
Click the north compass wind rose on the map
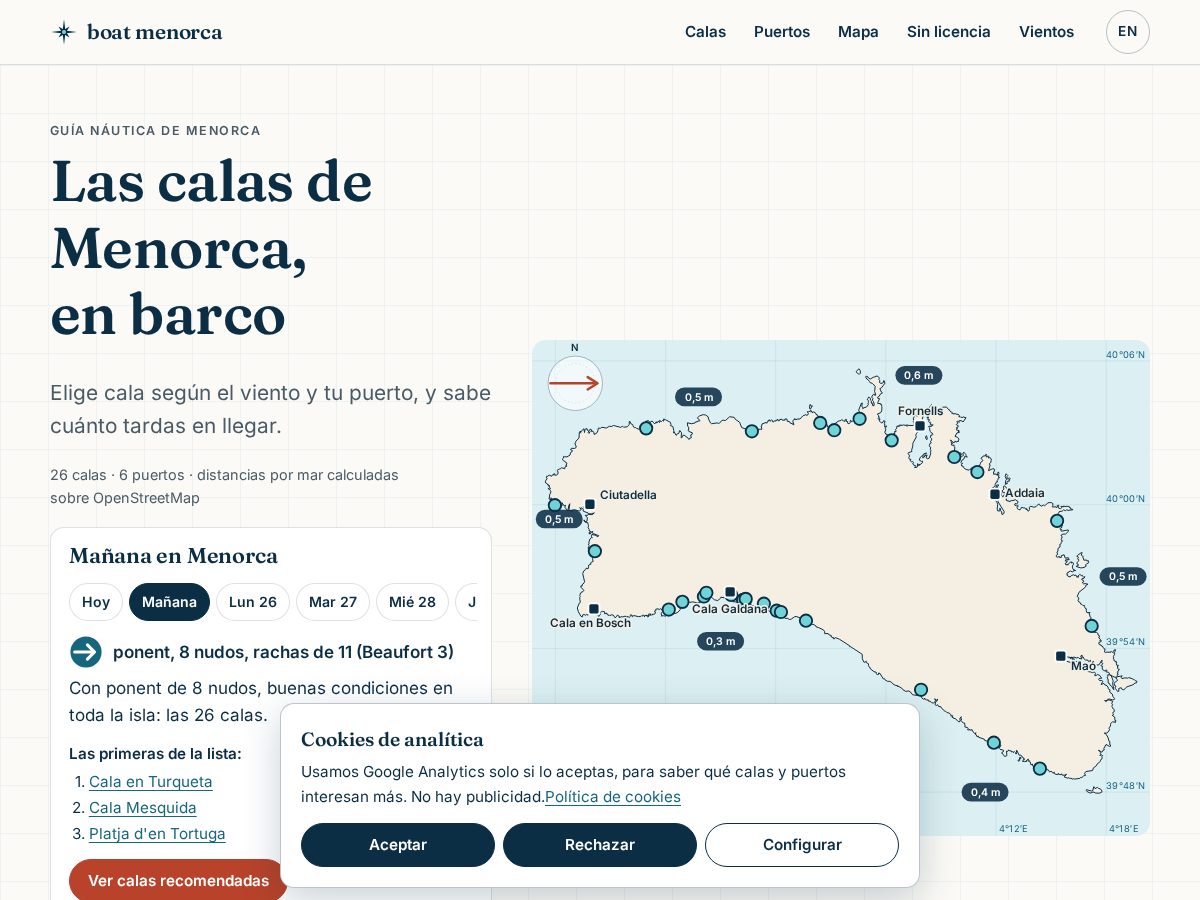tap(575, 383)
